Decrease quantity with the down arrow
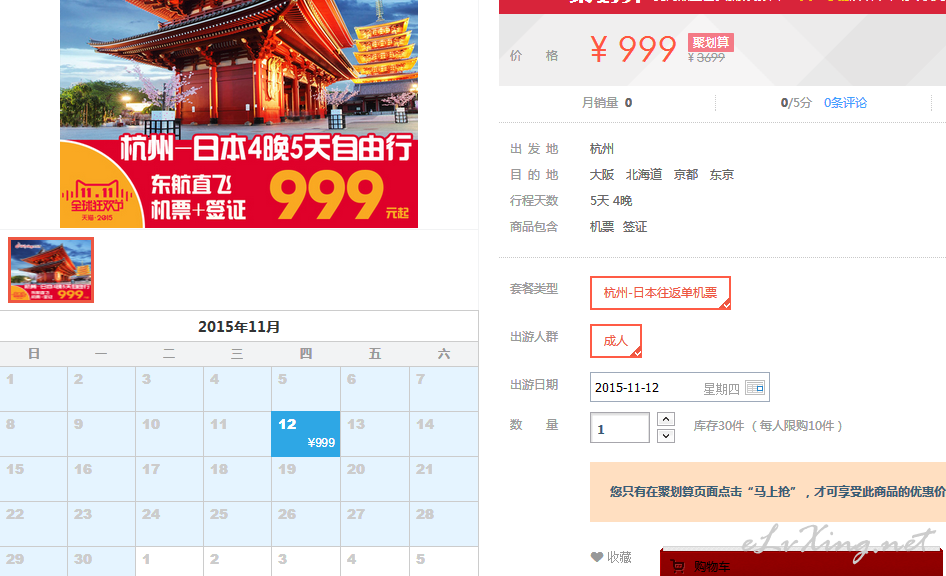Image resolution: width=946 pixels, height=576 pixels. 665,435
